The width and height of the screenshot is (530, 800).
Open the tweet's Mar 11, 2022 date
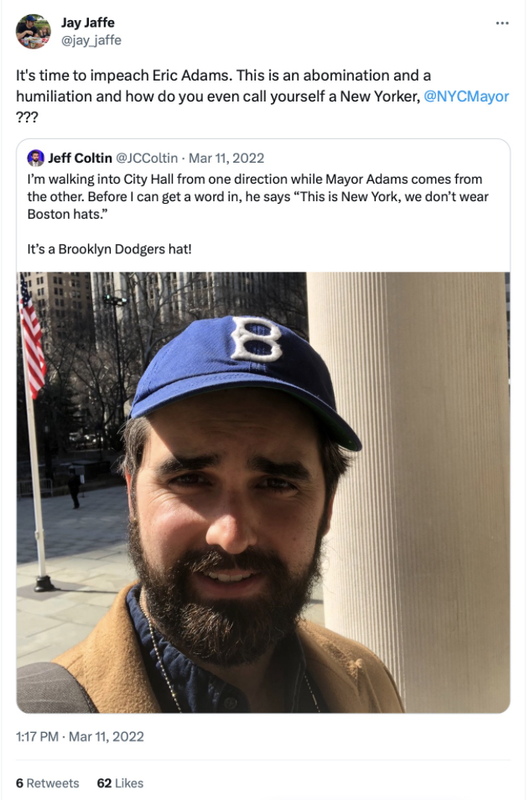106,737
